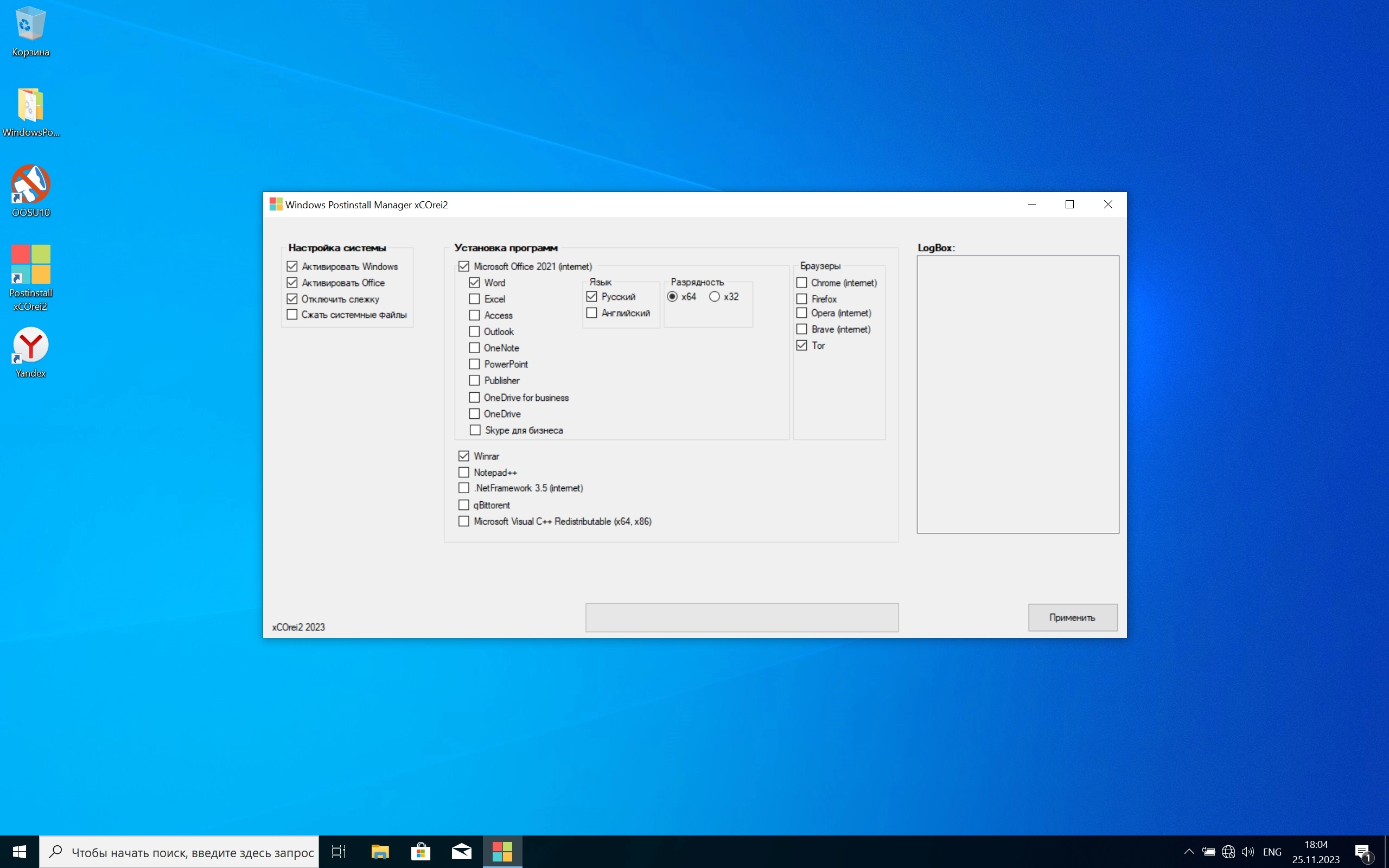This screenshot has width=1389, height=868.
Task: Check the Notepad++ option
Action: point(464,473)
